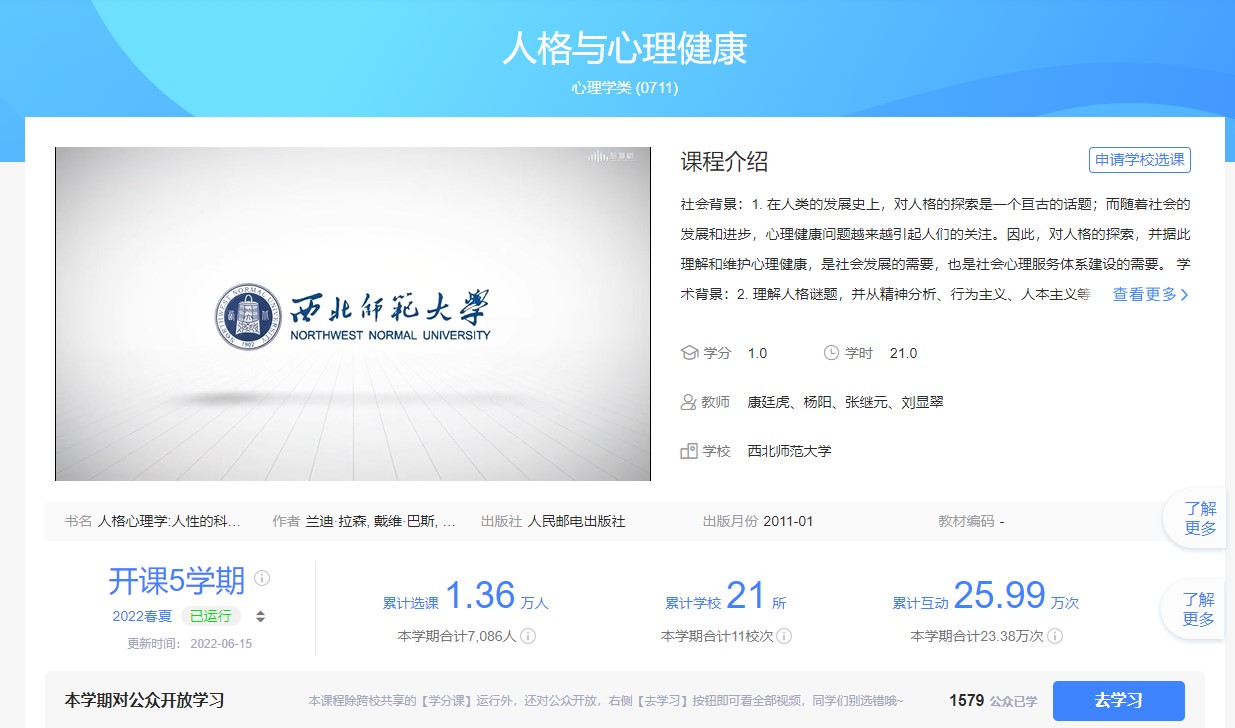Click the clock icon next to 学时
Viewport: 1235px width, 728px height.
831,353
